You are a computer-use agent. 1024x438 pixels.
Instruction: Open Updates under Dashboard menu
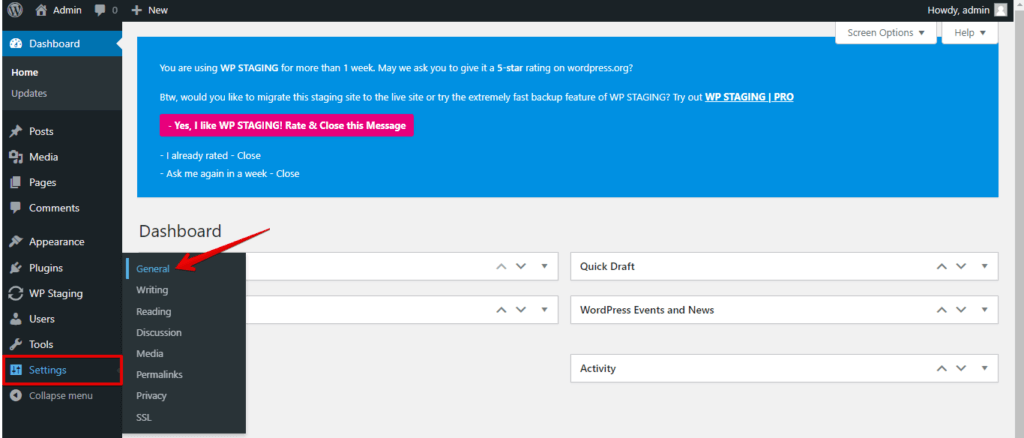pyautogui.click(x=29, y=93)
